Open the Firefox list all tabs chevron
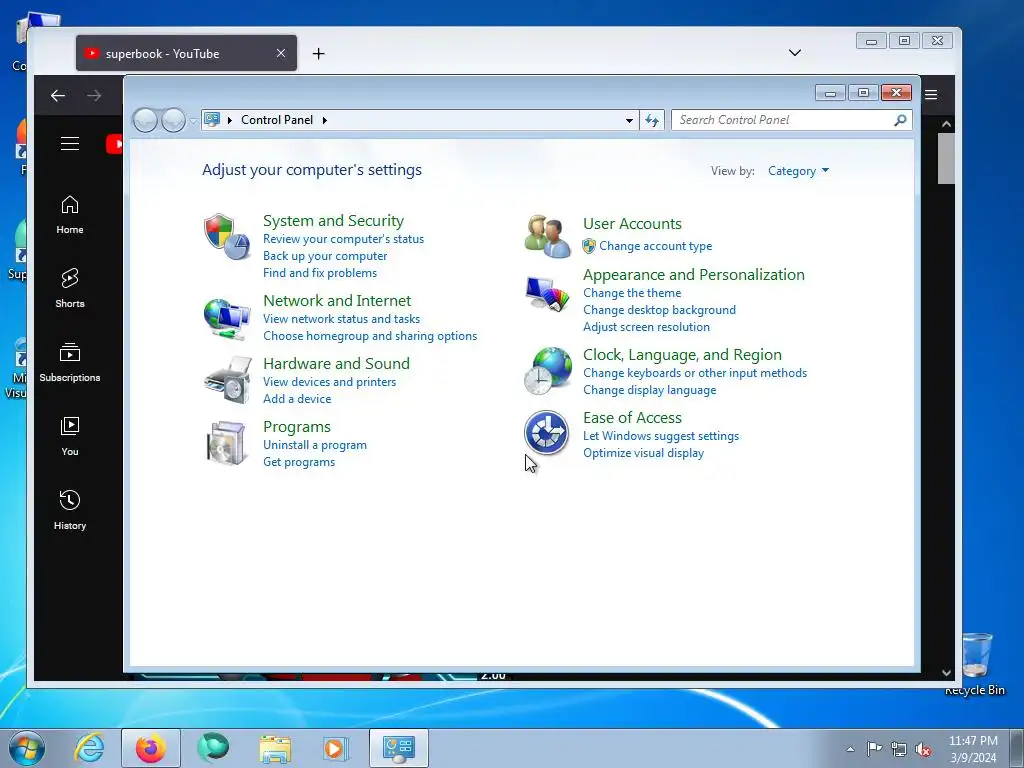Viewport: 1024px width, 768px height. [x=795, y=53]
